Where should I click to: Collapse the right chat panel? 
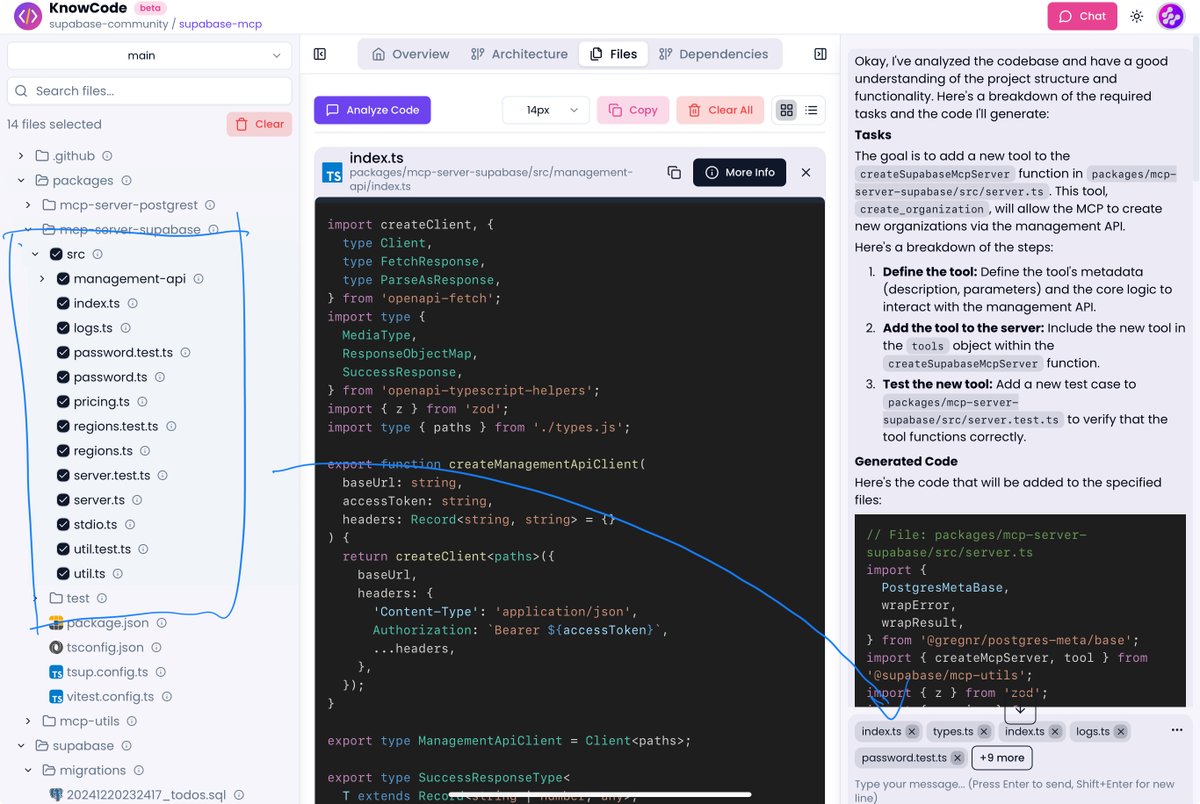pos(820,54)
